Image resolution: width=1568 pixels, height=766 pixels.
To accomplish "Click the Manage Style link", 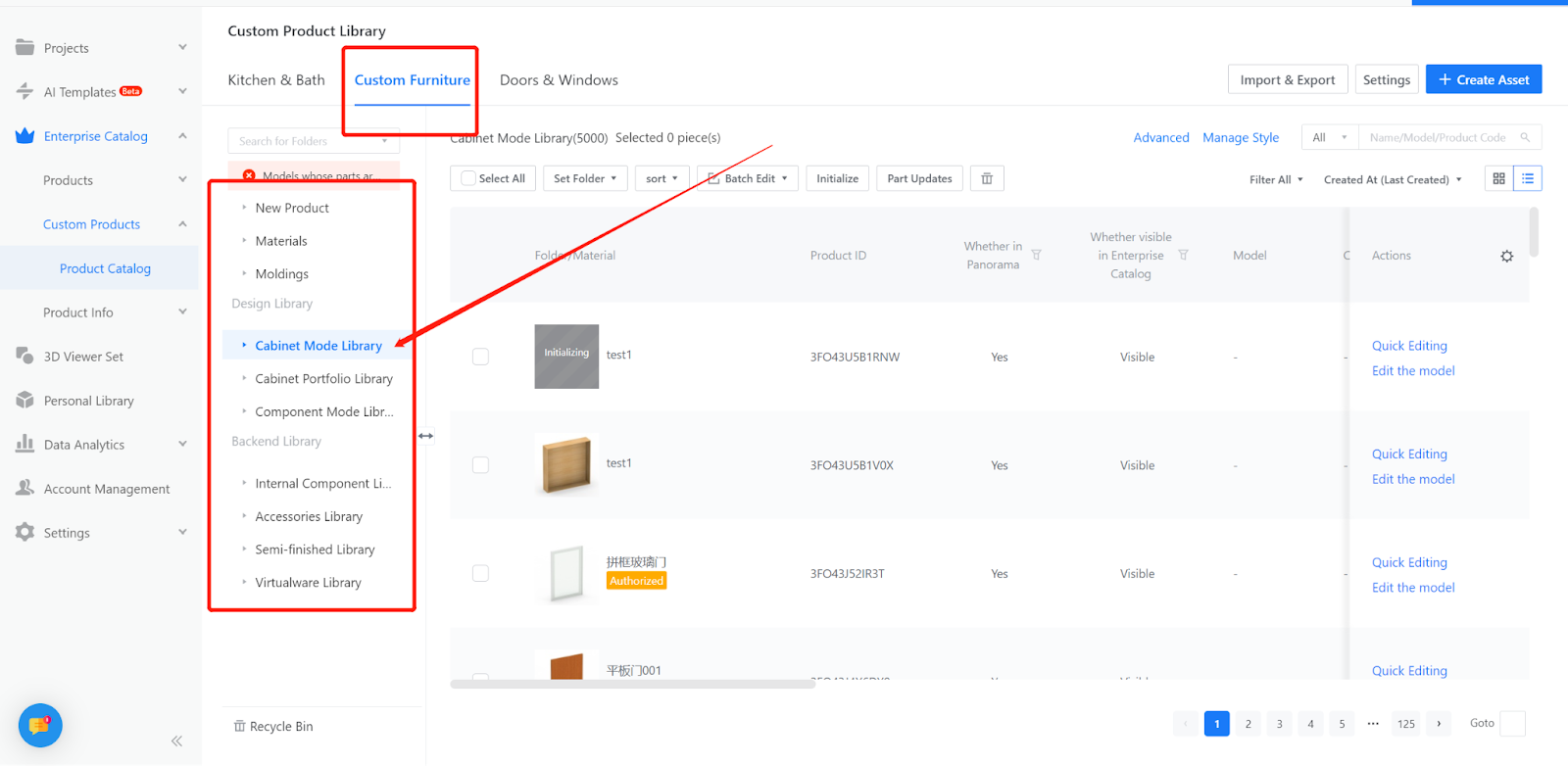I will point(1241,137).
